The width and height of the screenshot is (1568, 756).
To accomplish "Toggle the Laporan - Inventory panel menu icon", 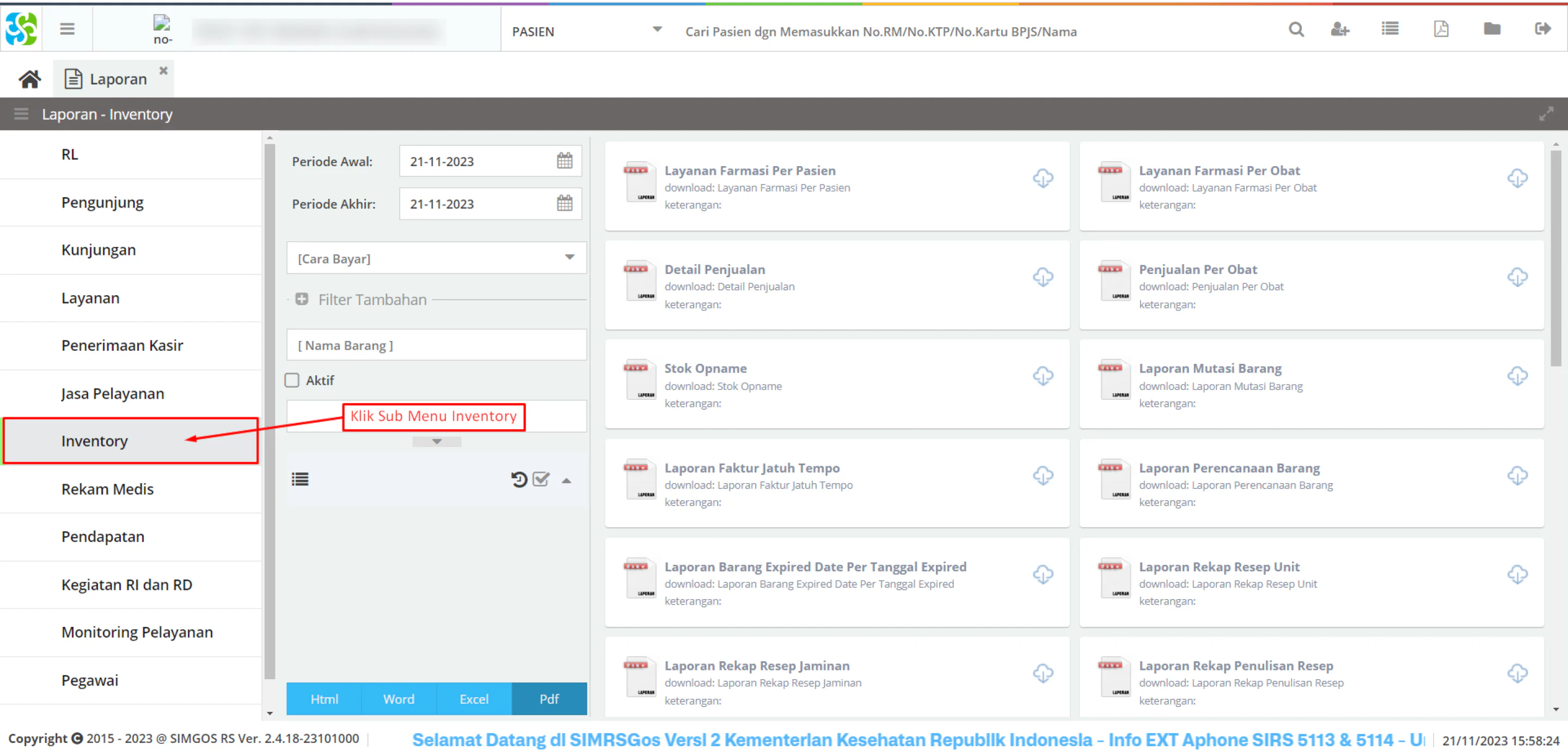I will [21, 114].
